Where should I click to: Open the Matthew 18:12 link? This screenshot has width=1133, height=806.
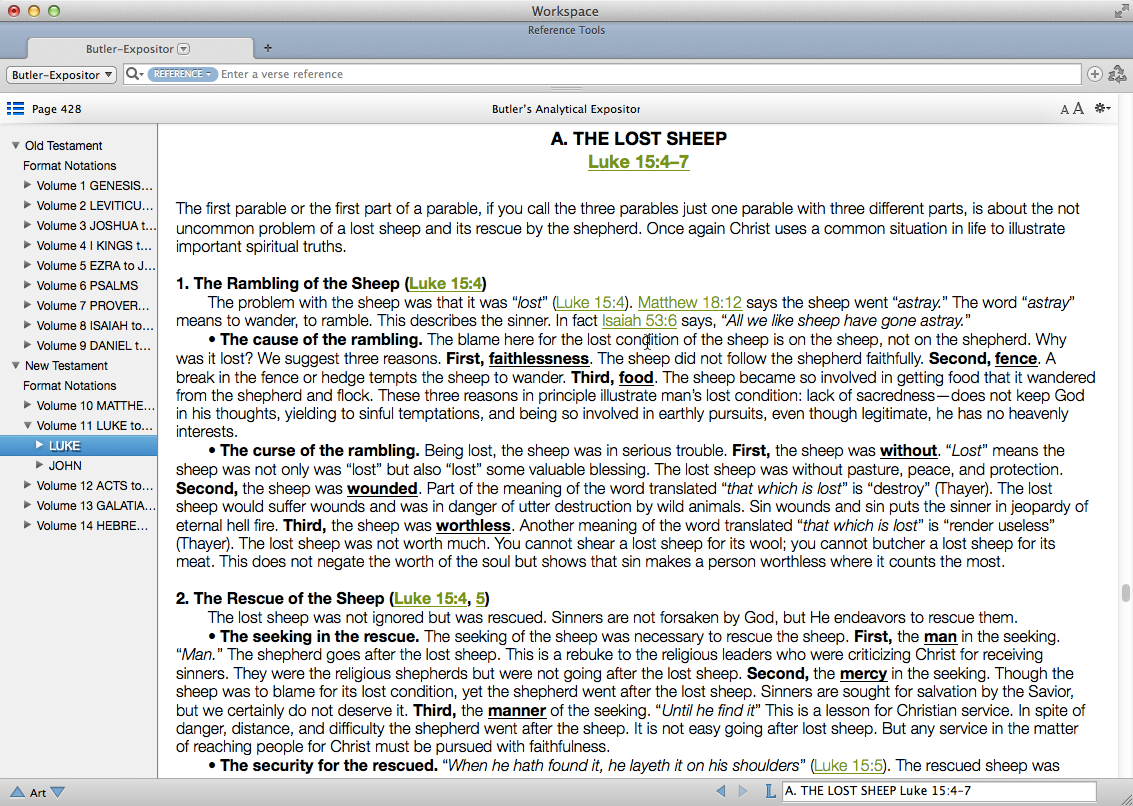pyautogui.click(x=689, y=302)
